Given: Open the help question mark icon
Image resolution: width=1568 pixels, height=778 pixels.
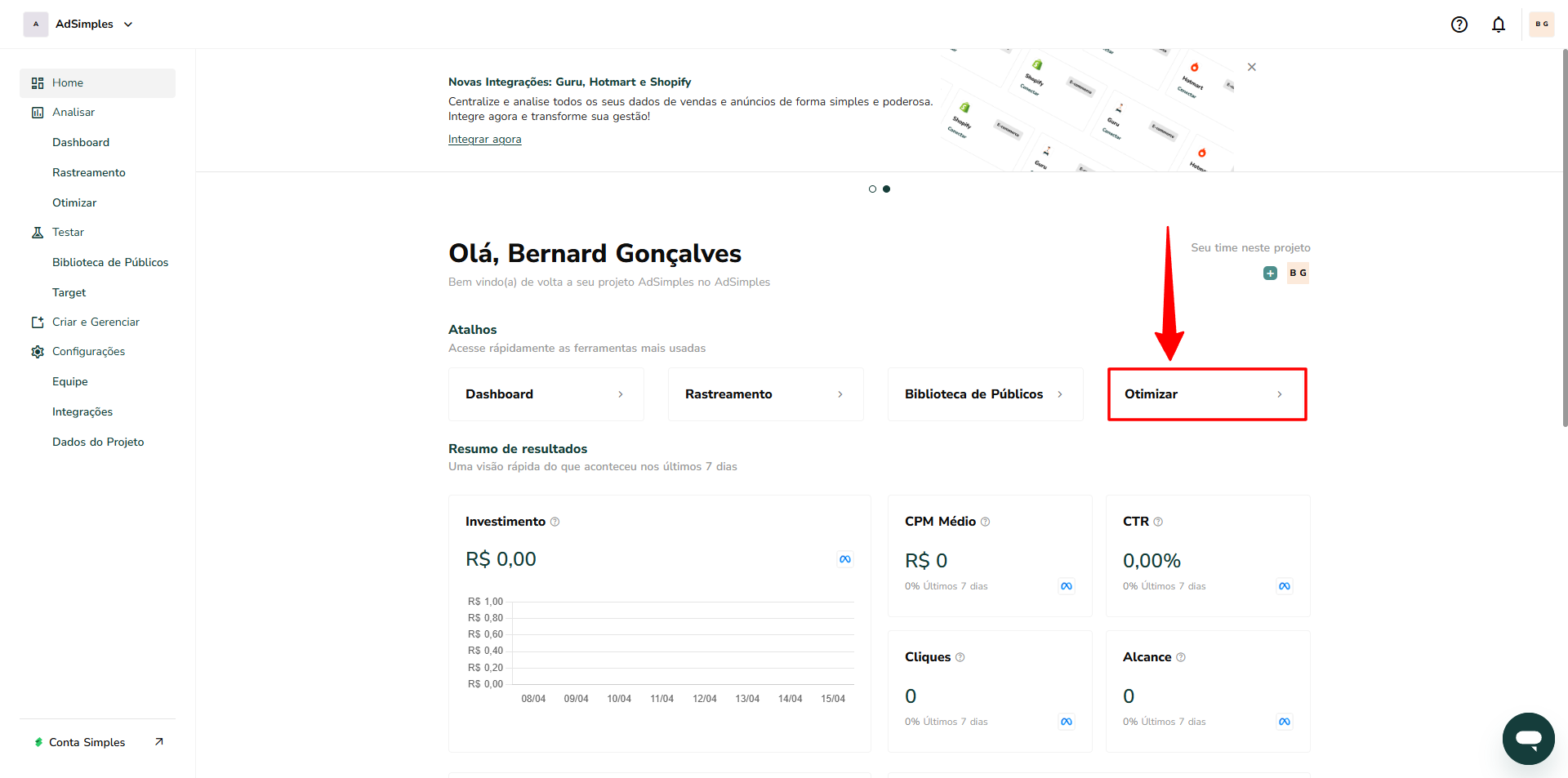Looking at the screenshot, I should (1459, 24).
